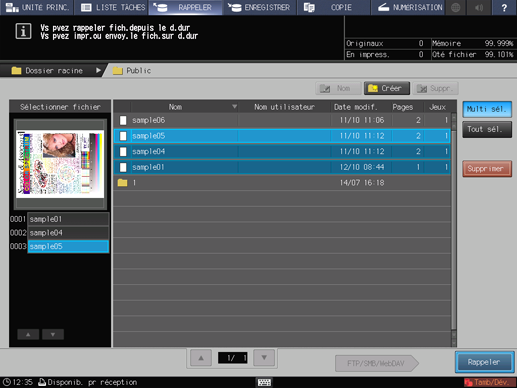The image size is (517, 388).
Task: Click the Tamb/Dév. status indicator
Action: (x=489, y=382)
